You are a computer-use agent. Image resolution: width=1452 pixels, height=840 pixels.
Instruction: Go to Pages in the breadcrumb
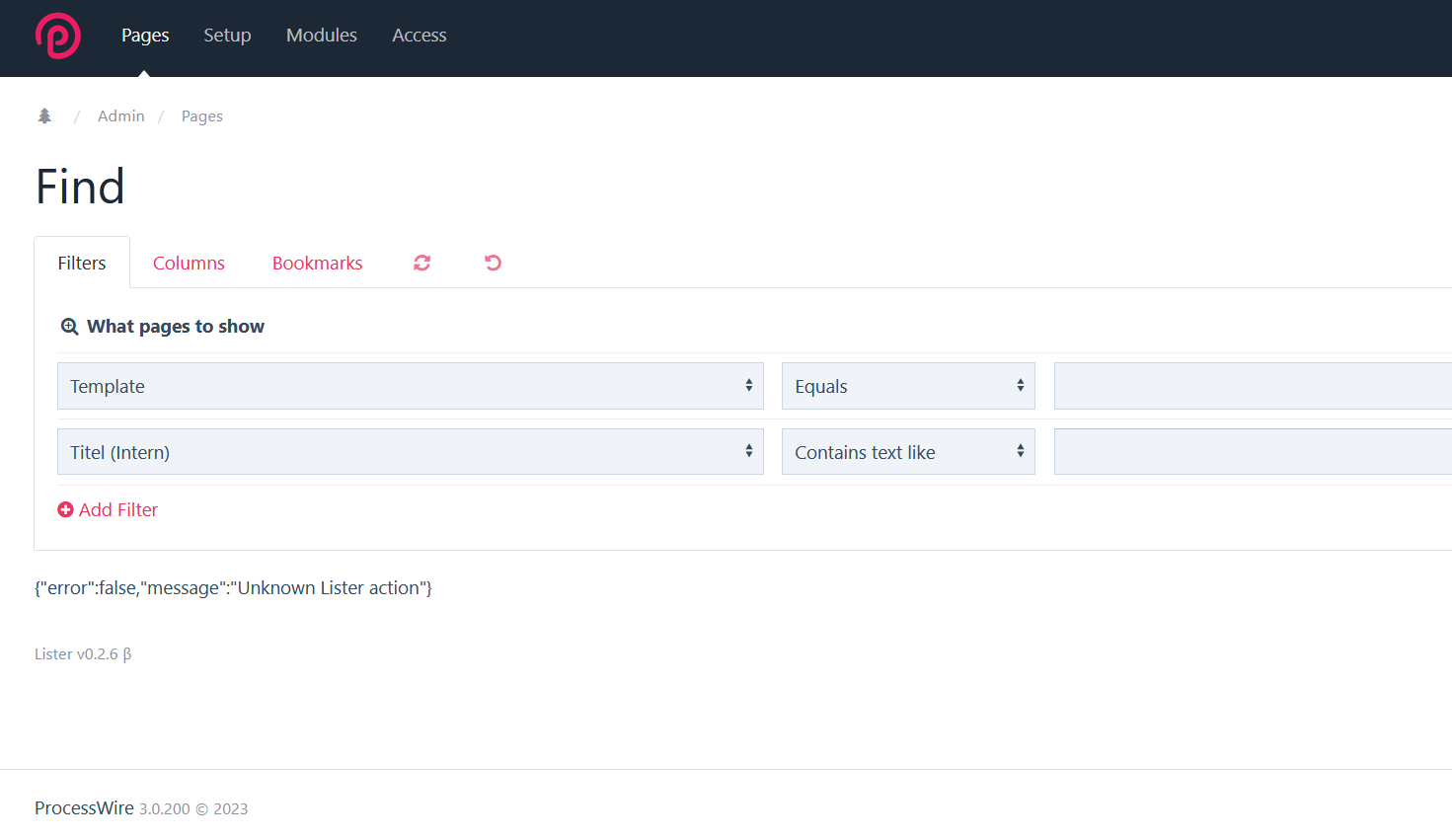(x=201, y=116)
